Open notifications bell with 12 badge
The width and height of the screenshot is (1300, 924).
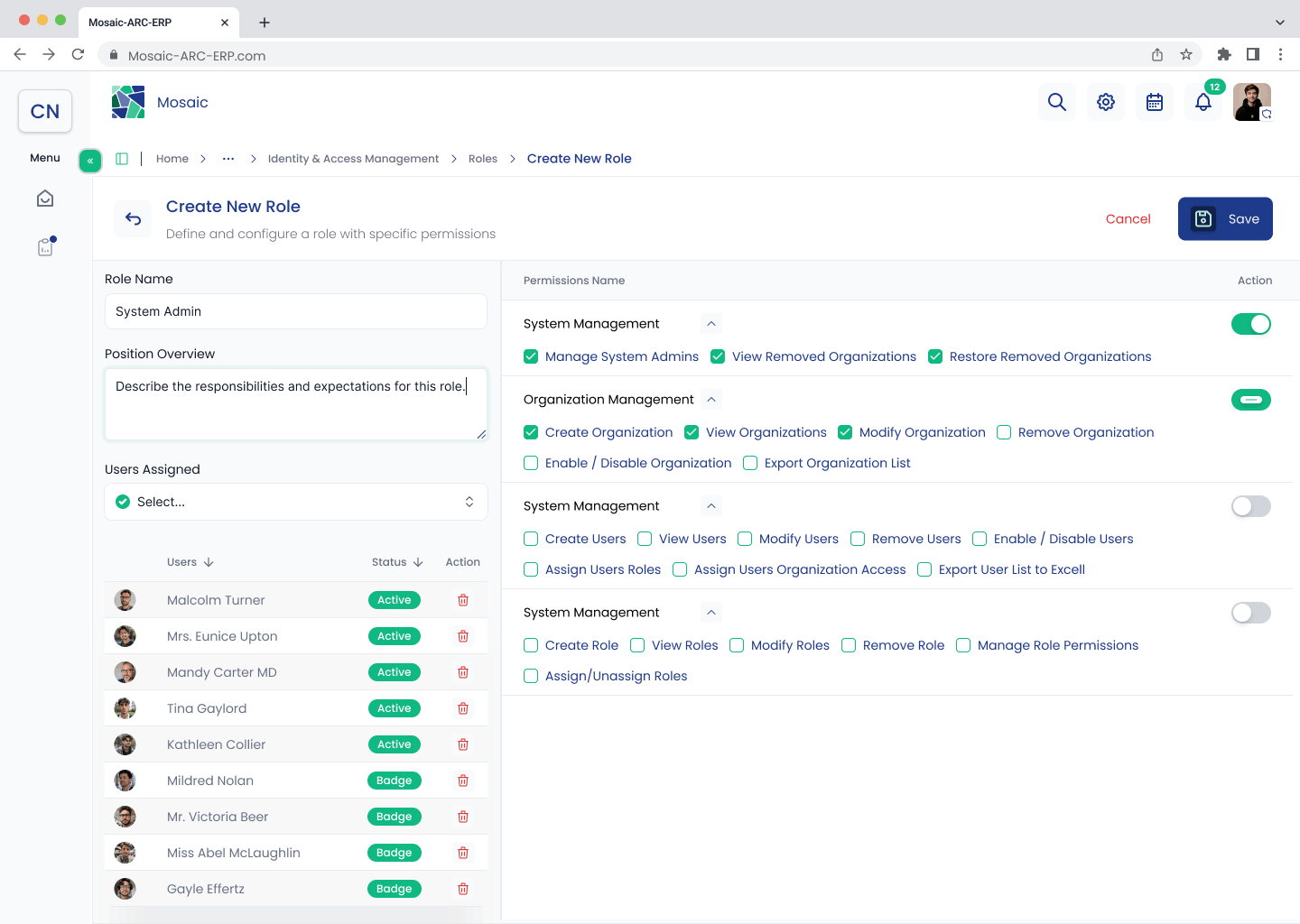click(x=1203, y=102)
